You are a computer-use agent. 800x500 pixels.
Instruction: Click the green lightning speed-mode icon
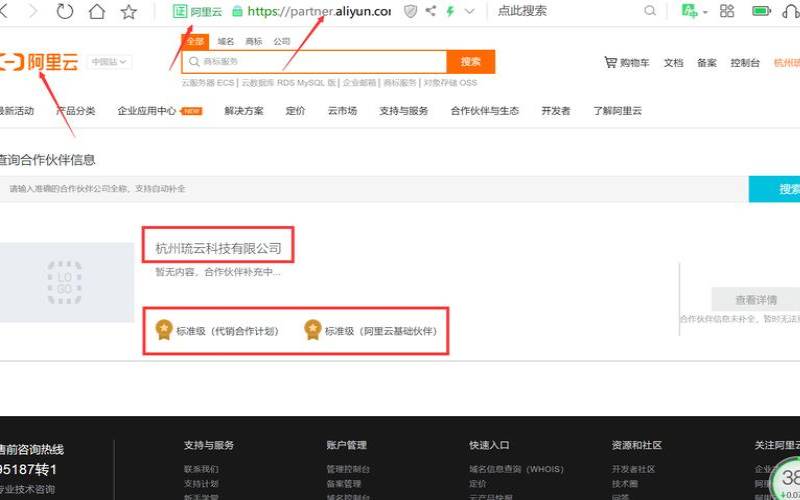[450, 11]
